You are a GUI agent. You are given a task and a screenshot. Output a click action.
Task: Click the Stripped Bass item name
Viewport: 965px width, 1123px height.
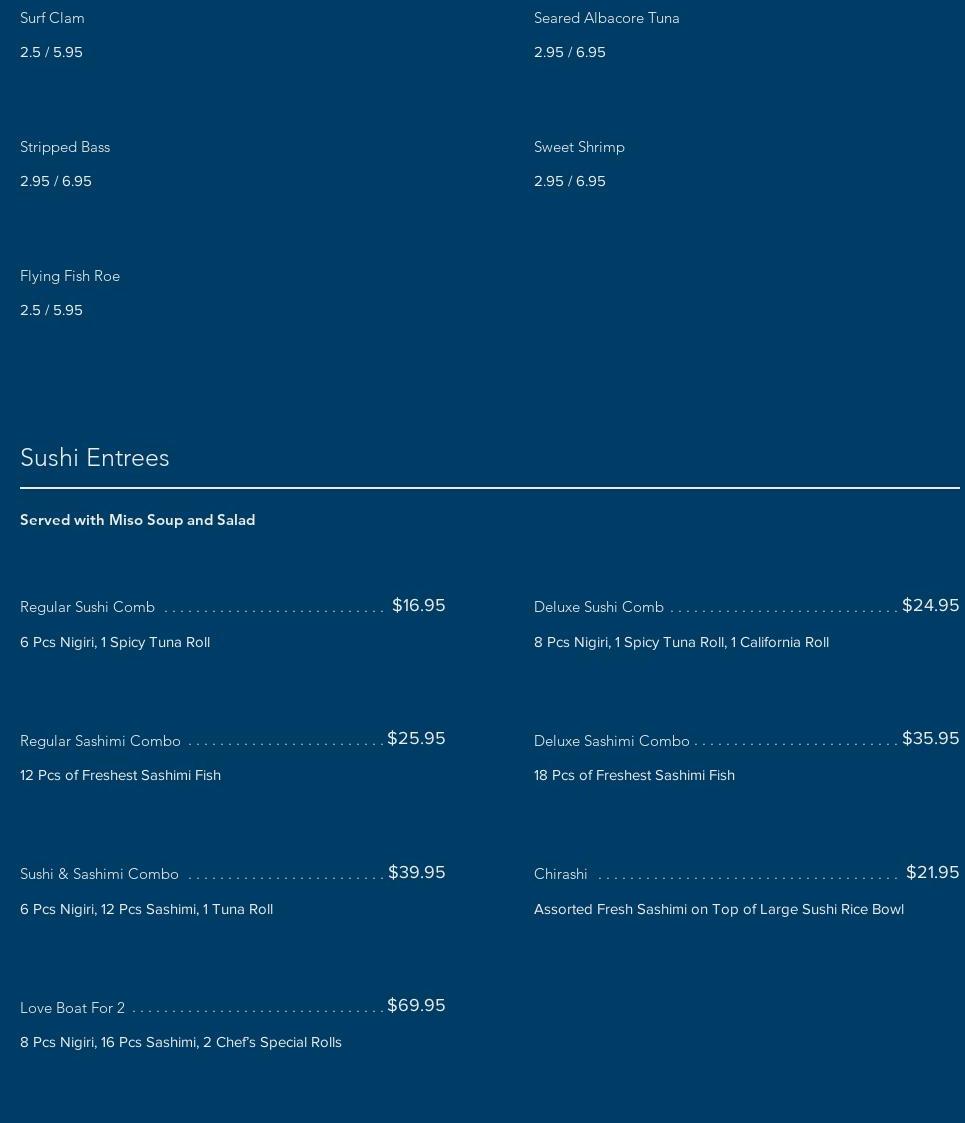[65, 147]
